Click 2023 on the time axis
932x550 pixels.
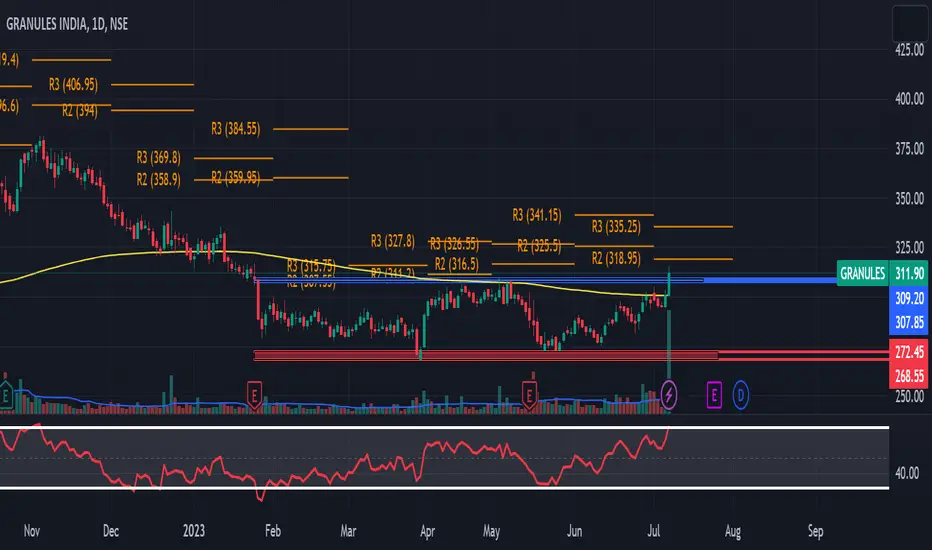click(x=194, y=531)
